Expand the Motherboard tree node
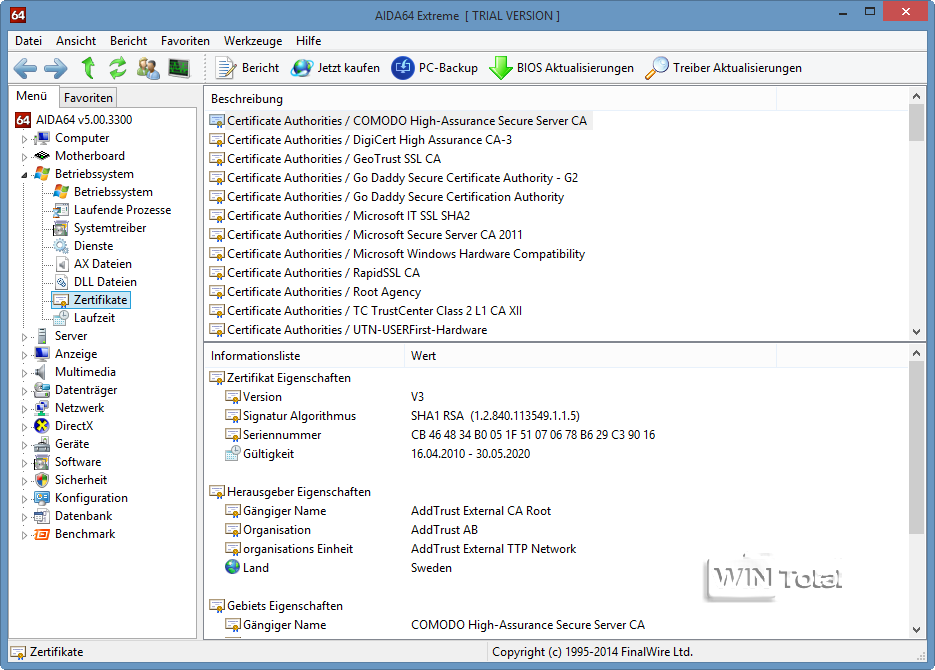Viewport: 935px width, 670px height. click(24, 157)
